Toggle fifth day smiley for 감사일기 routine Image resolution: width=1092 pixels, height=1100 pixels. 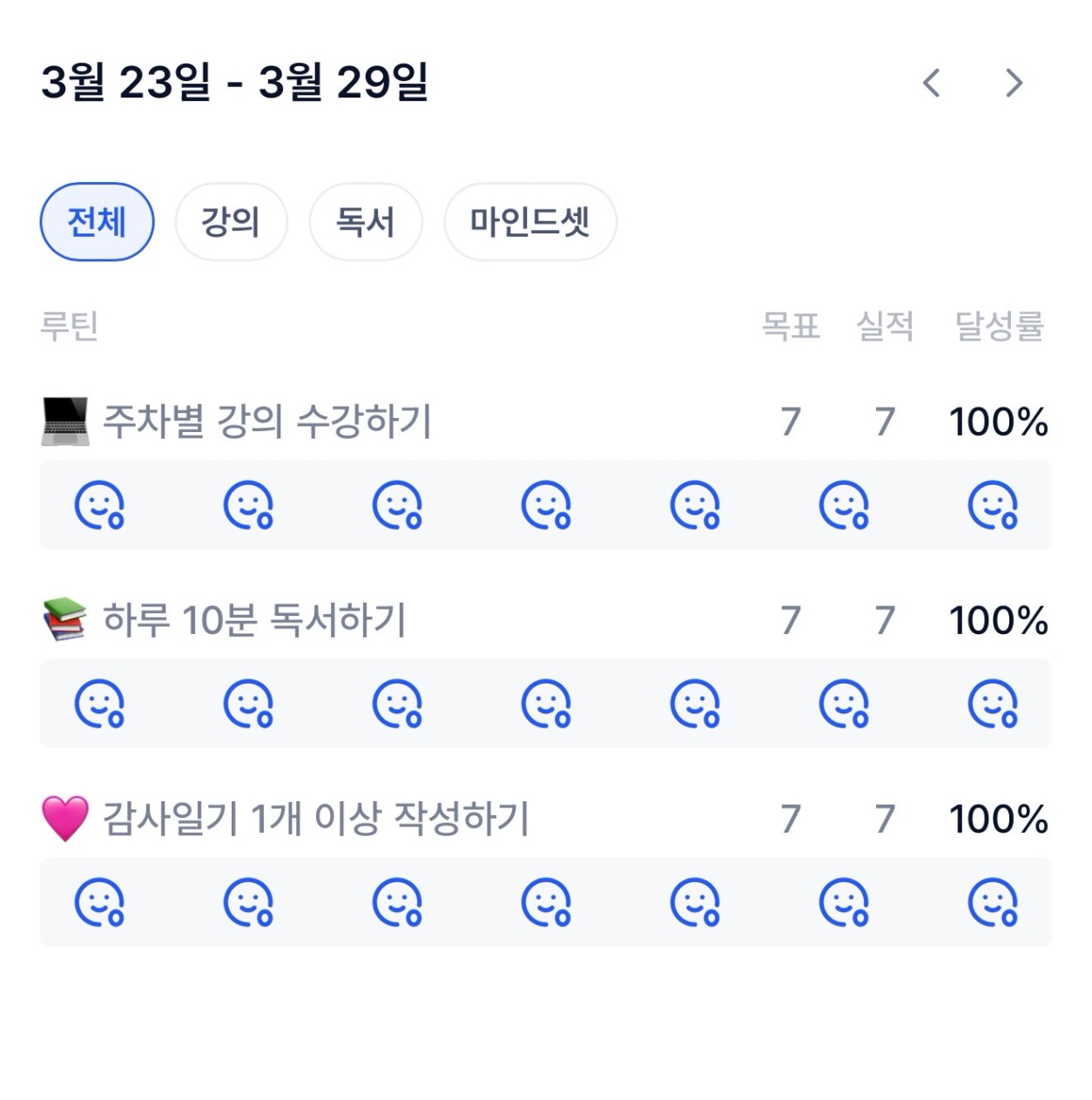coord(695,902)
